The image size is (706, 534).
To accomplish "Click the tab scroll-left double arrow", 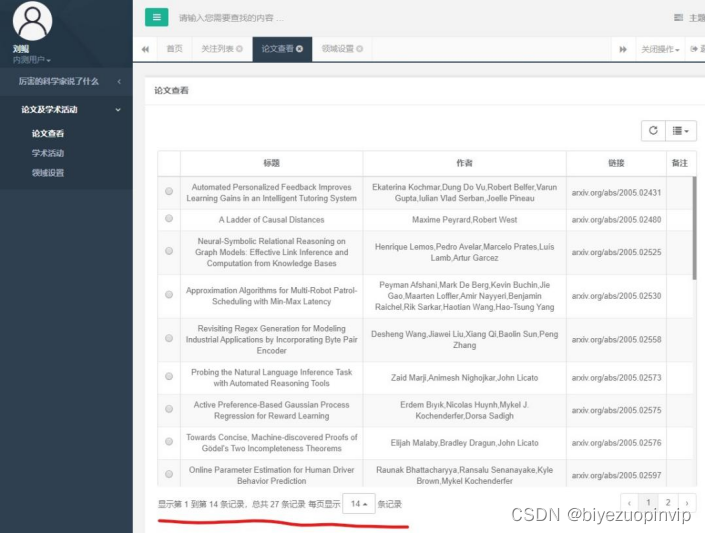I will click(x=145, y=49).
